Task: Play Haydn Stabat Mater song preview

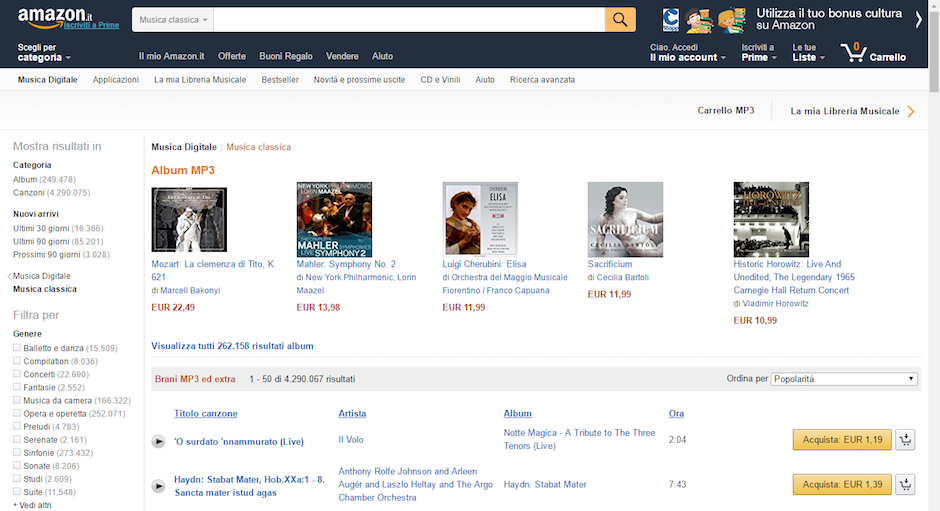Action: 158,486
